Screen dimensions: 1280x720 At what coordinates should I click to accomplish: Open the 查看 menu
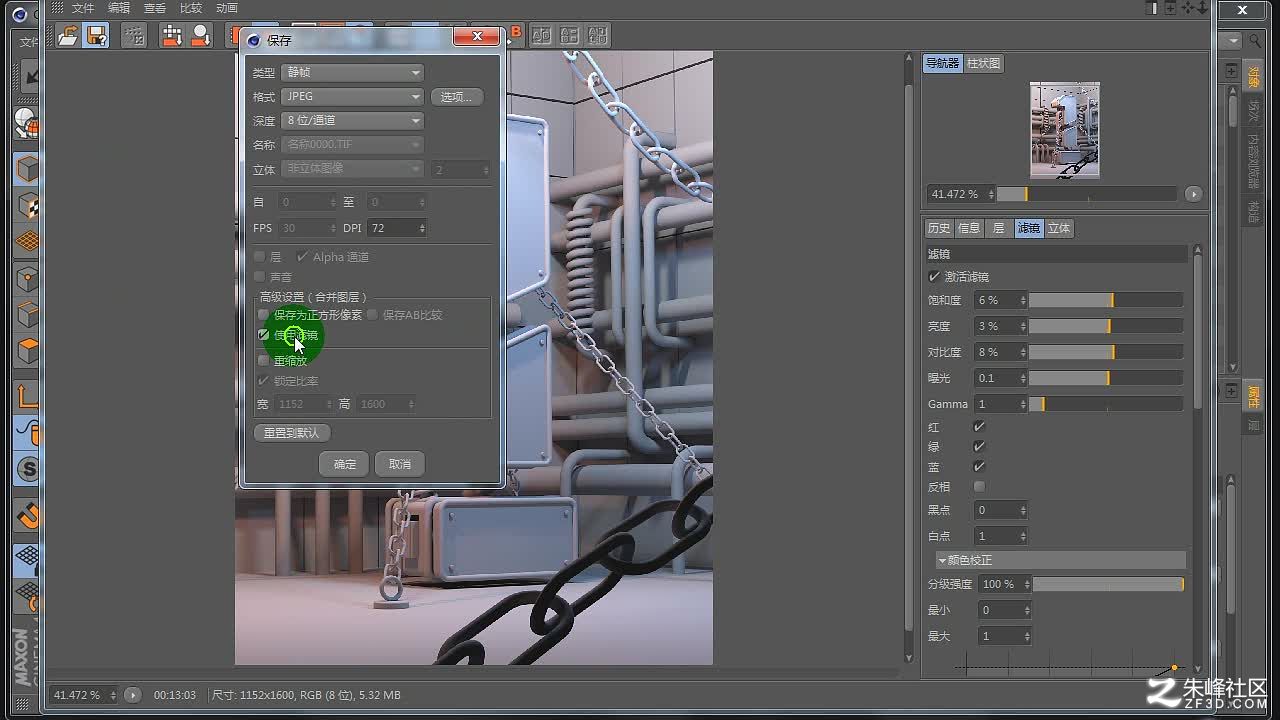pos(155,8)
